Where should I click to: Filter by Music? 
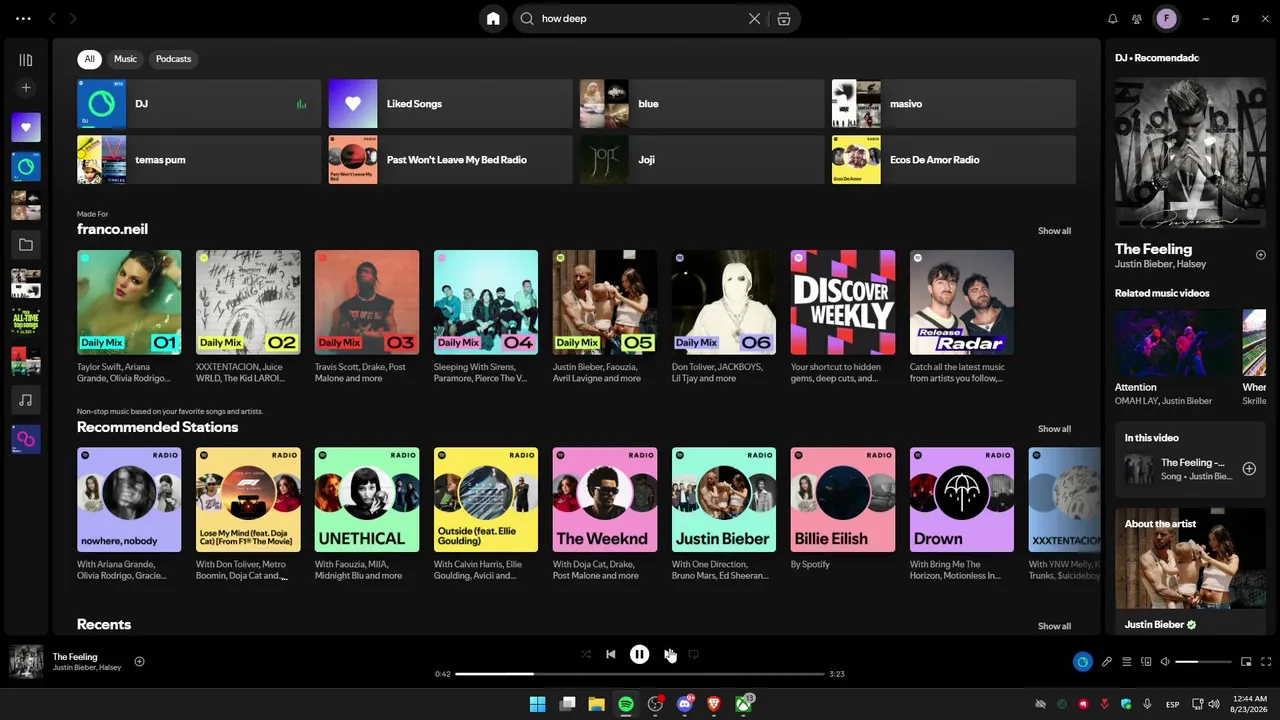pos(125,59)
